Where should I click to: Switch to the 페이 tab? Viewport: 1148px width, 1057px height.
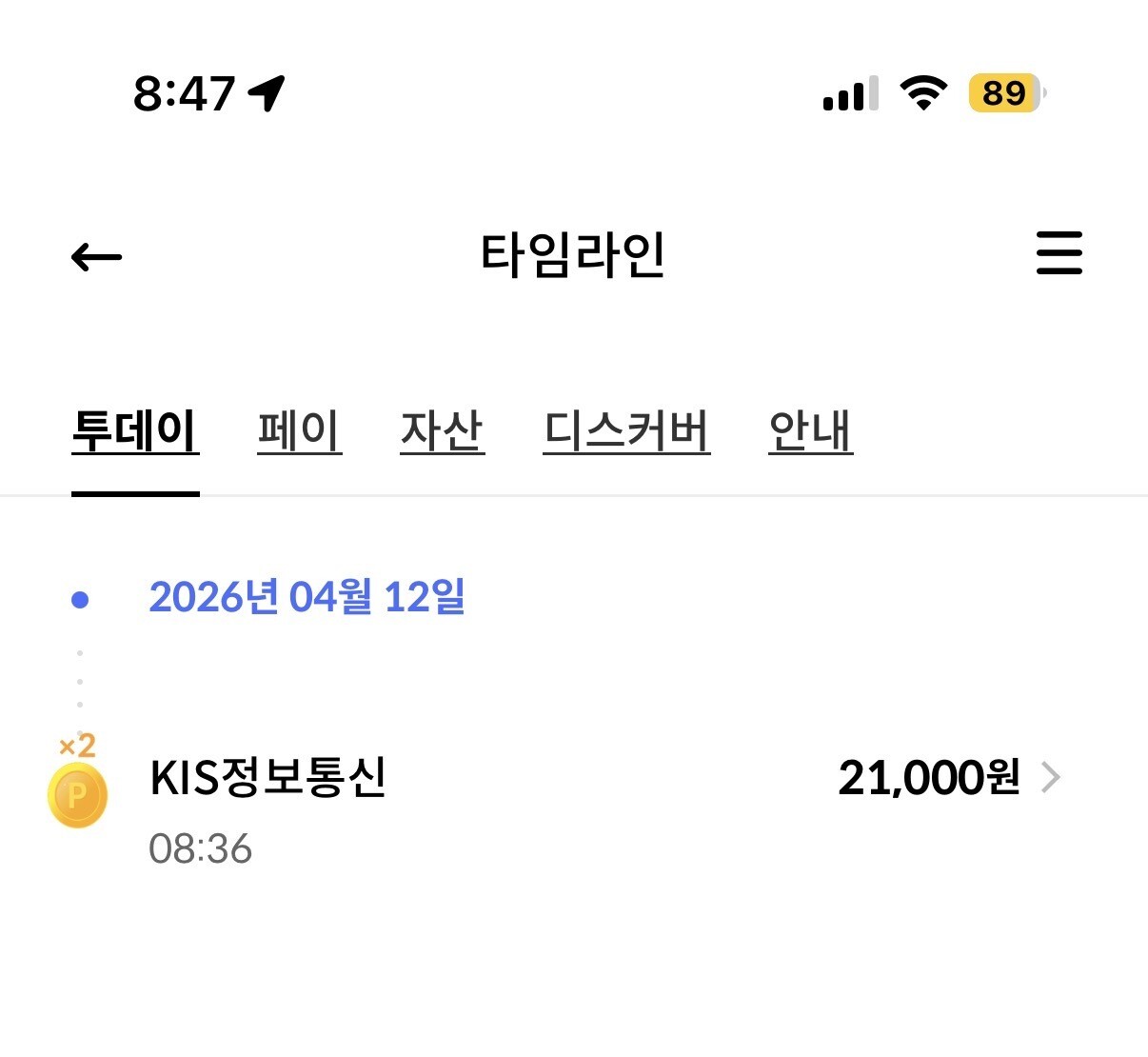299,430
